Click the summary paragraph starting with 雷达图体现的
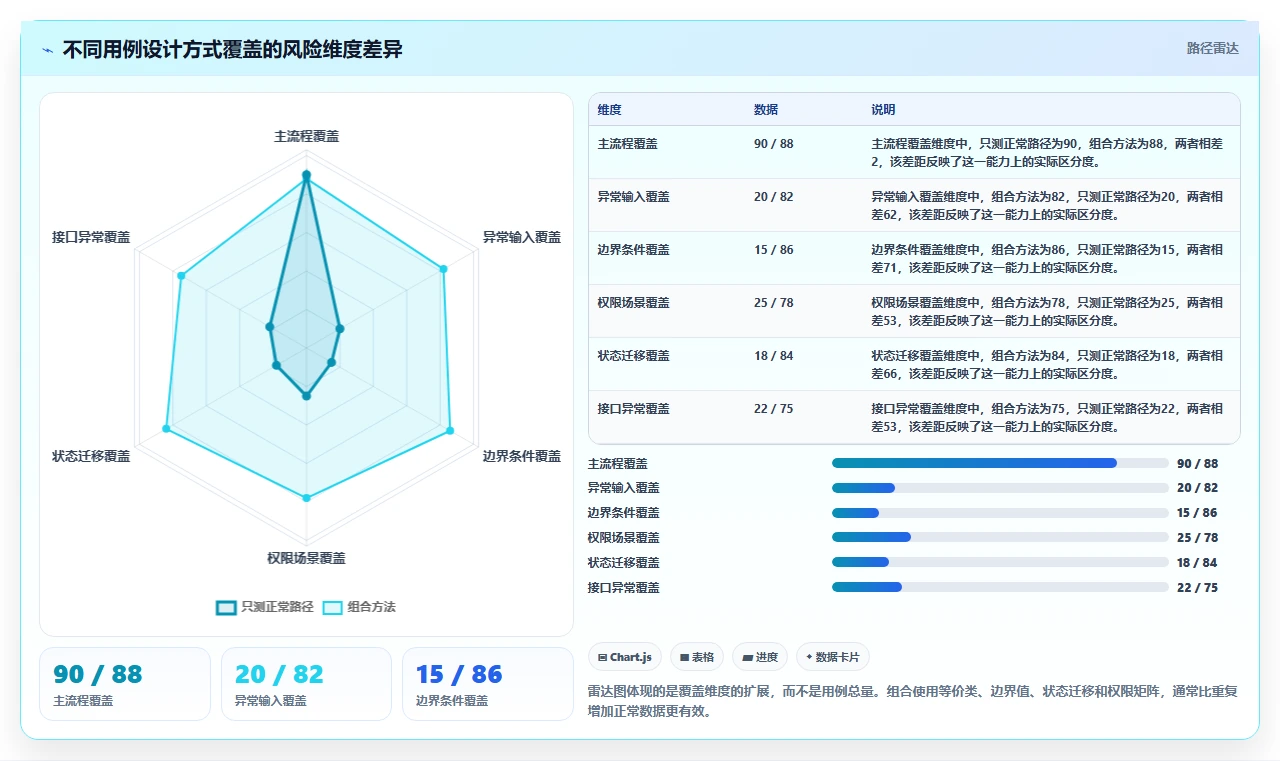 click(x=912, y=702)
